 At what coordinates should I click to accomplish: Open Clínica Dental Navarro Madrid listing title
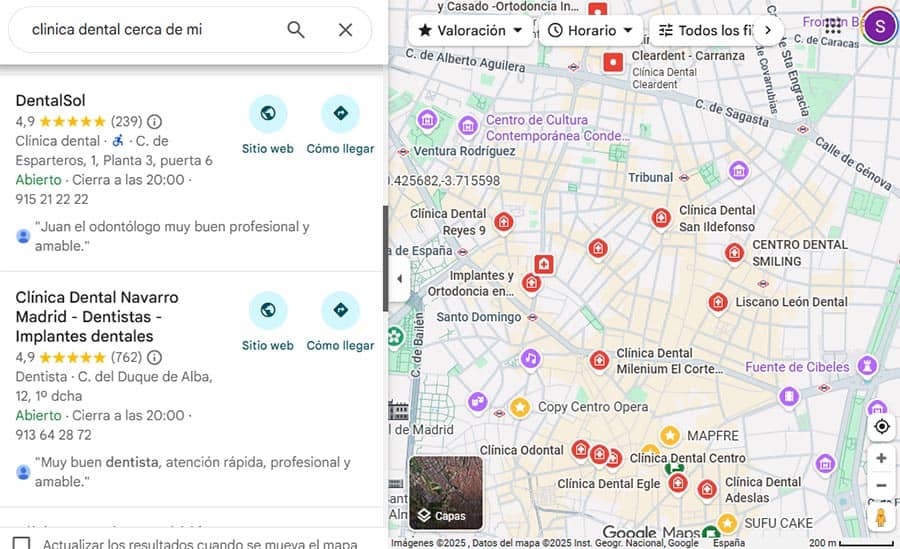tap(97, 317)
